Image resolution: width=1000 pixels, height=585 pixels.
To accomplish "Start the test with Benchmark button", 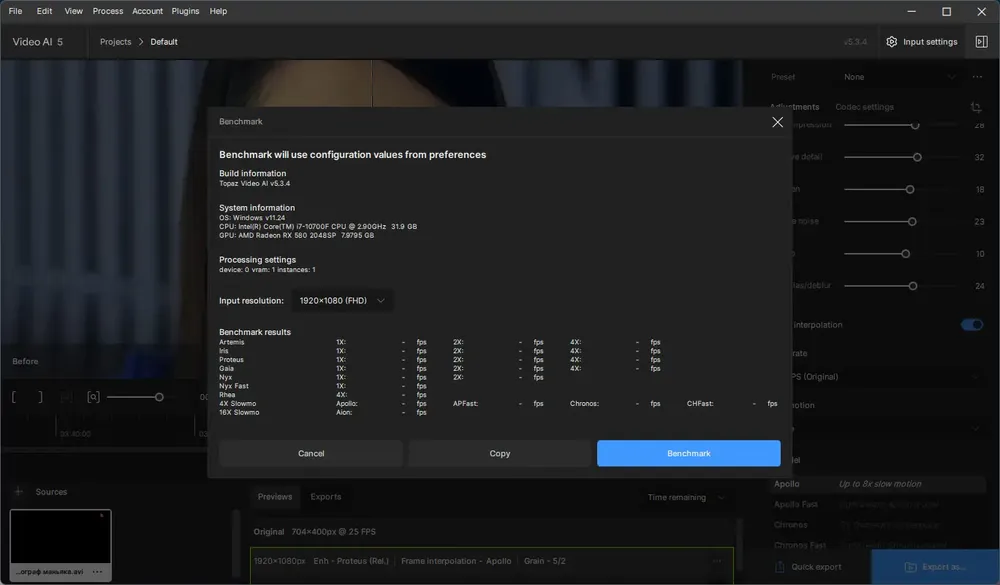I will 688,453.
